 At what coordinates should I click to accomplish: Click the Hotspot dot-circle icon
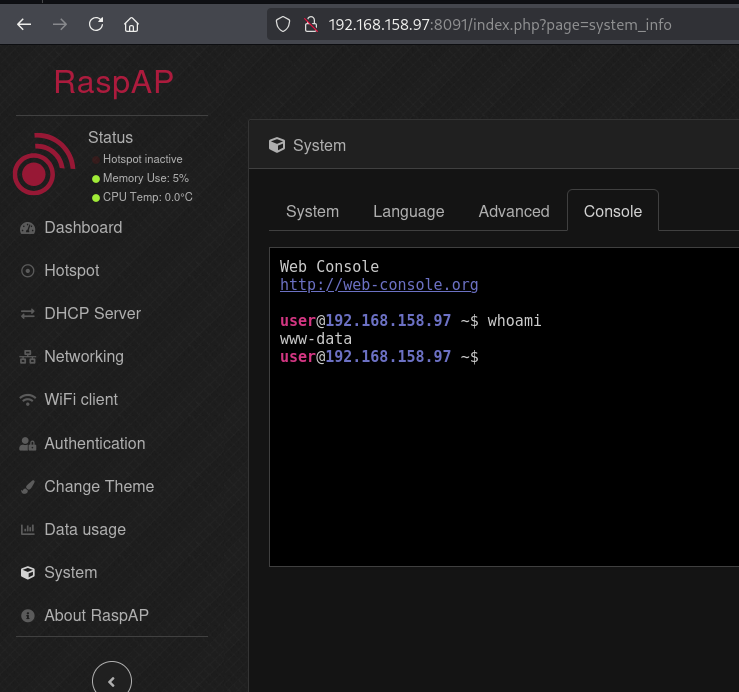tap(27, 271)
